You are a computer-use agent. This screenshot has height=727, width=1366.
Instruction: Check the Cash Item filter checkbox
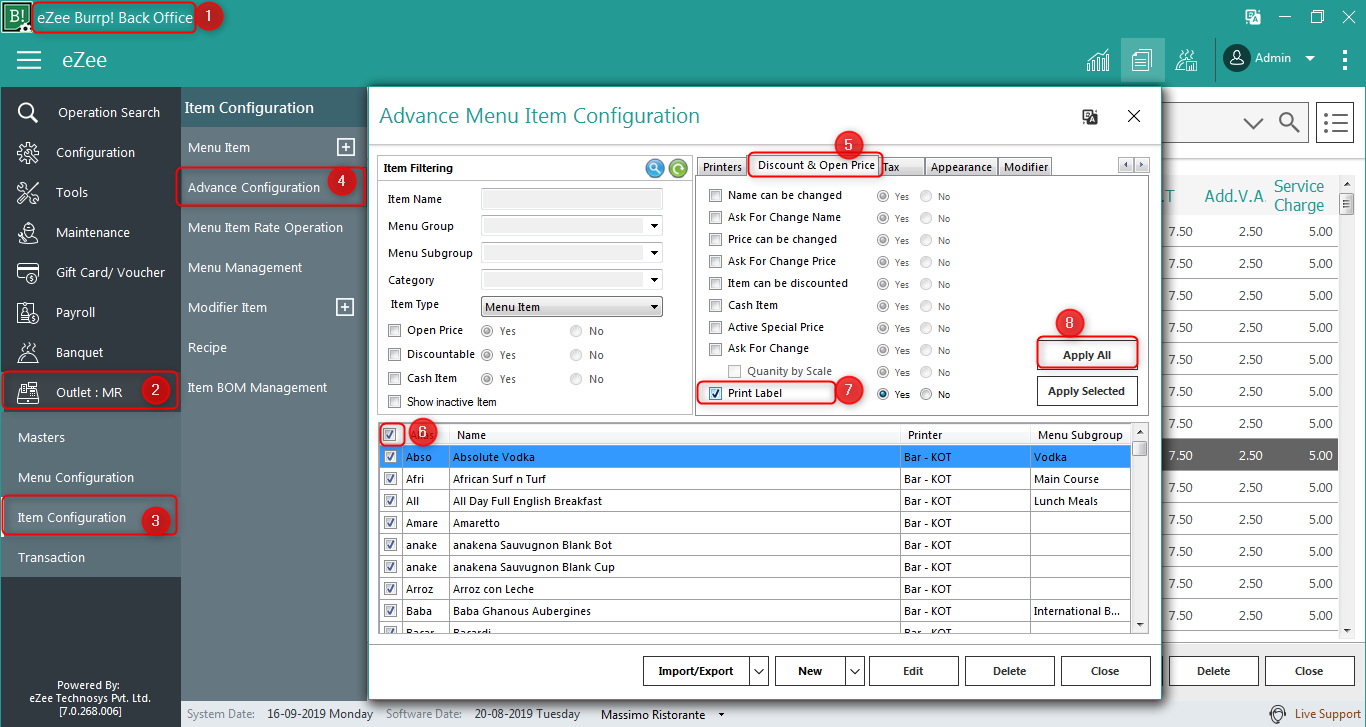tap(394, 379)
